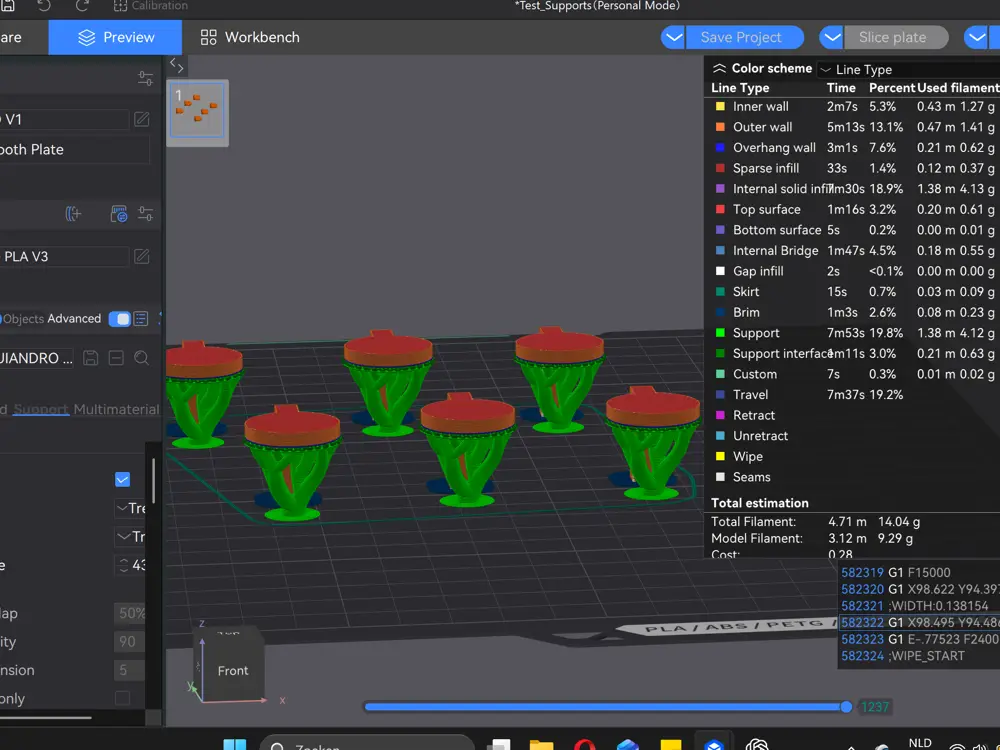
Task: Toggle Sparse infill visibility row
Action: 852,168
